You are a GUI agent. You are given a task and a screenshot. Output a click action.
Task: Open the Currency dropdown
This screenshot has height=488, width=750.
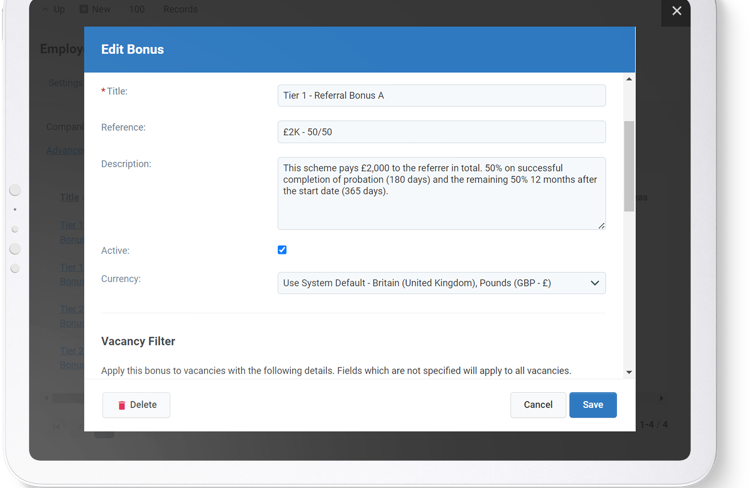click(441, 283)
